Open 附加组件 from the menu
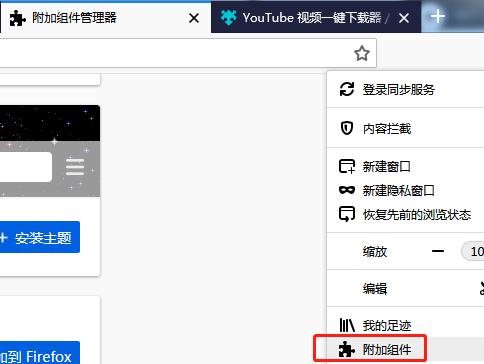This screenshot has height=364, width=484. [x=406, y=350]
